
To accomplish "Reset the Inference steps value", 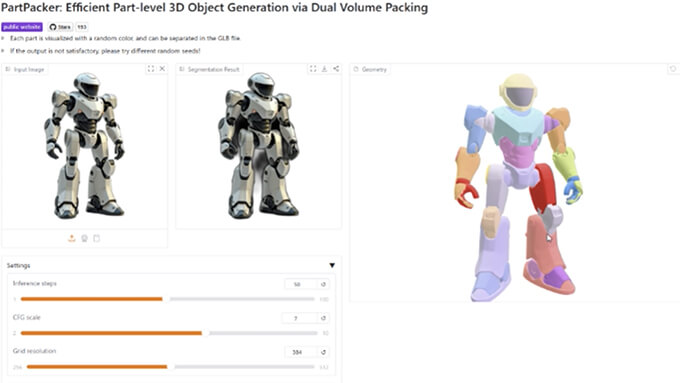I will pyautogui.click(x=323, y=284).
